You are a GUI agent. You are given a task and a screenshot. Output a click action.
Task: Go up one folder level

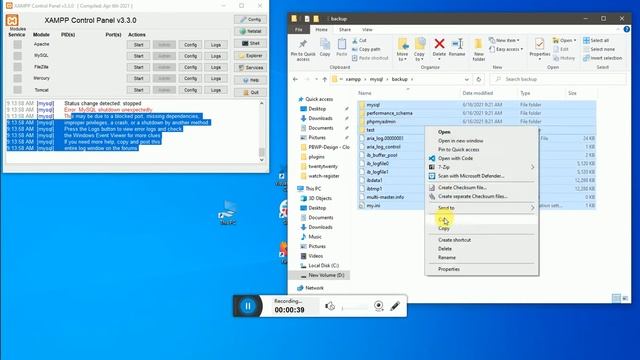[324, 79]
